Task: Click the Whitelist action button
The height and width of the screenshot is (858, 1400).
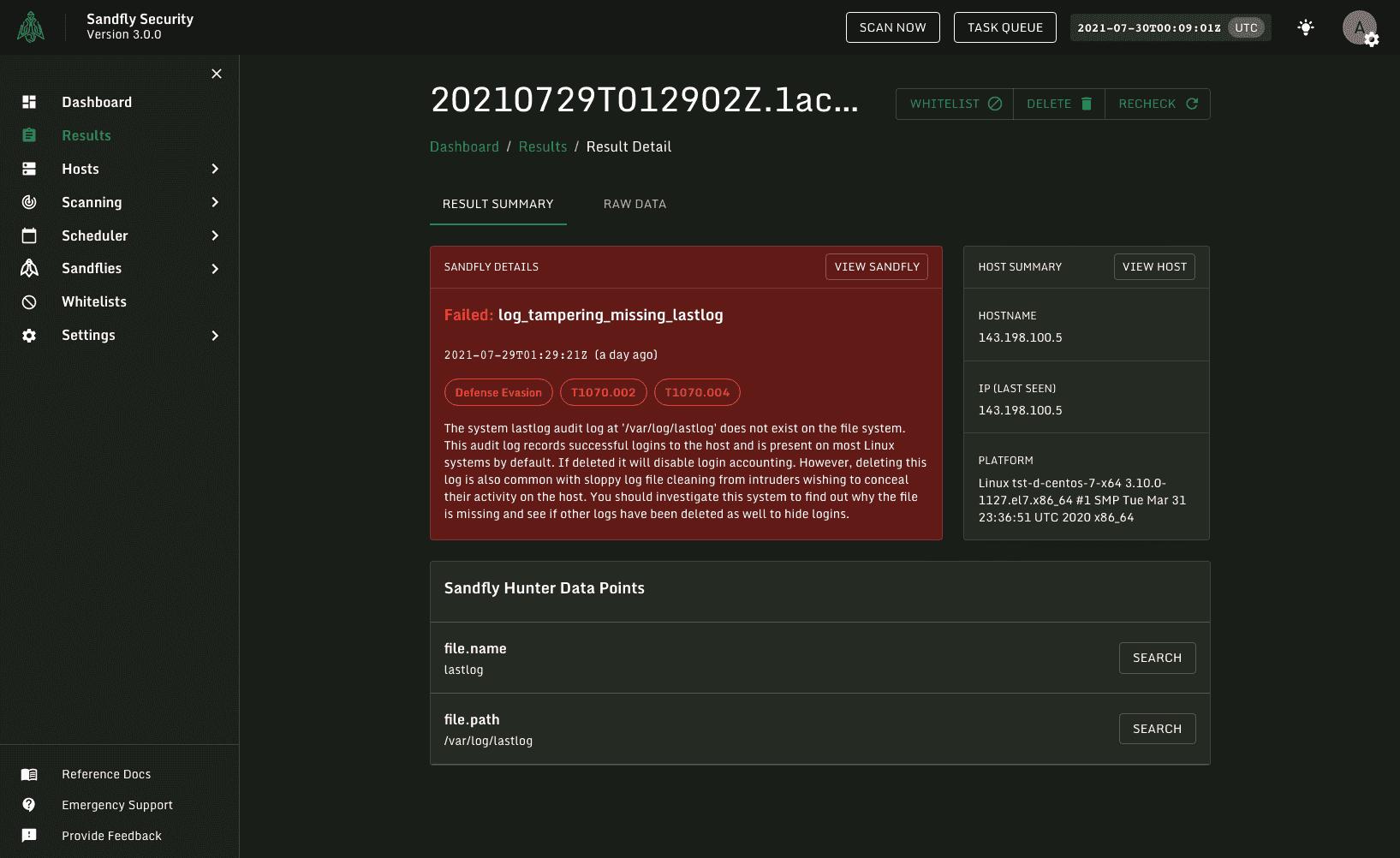Action: tap(955, 104)
